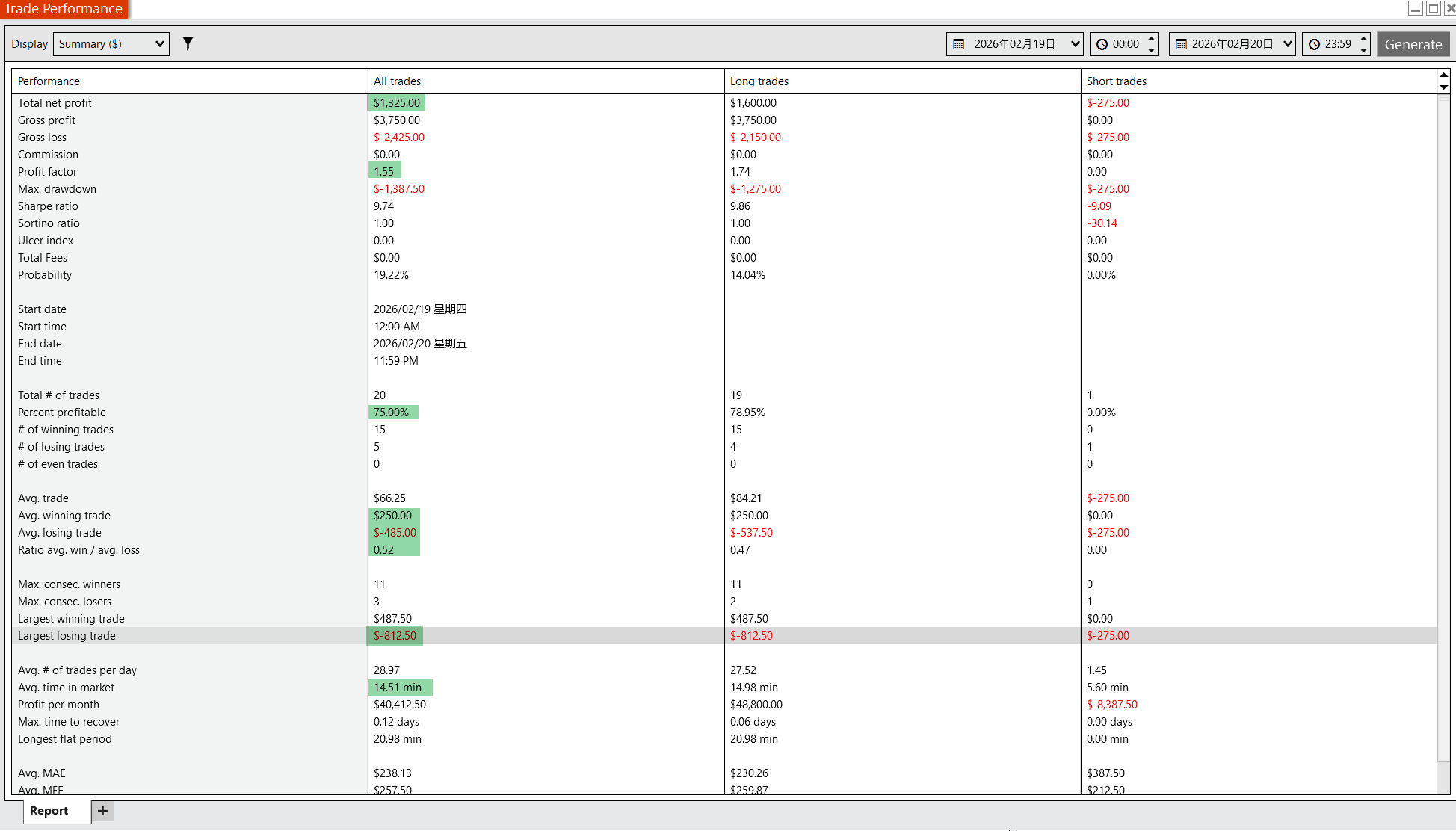
Task: Open the Display Summary ($) dropdown
Action: tap(111, 44)
